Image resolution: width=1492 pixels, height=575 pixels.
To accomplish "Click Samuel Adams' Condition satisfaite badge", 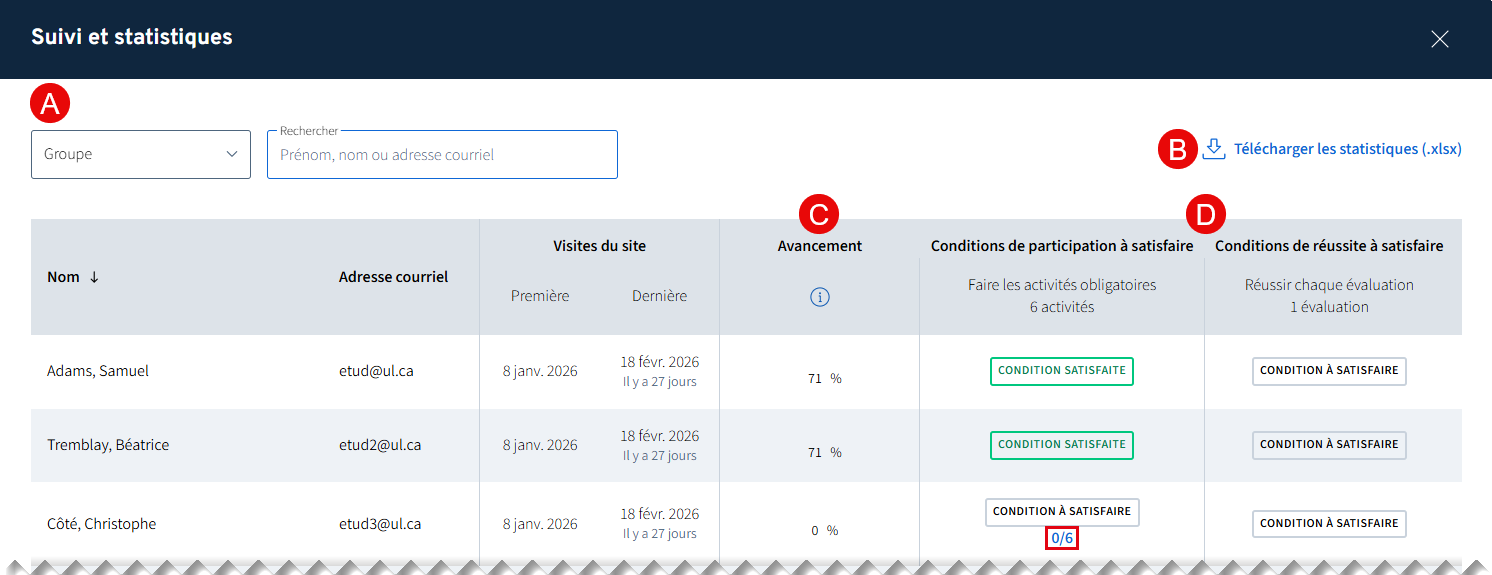I will (x=1061, y=371).
